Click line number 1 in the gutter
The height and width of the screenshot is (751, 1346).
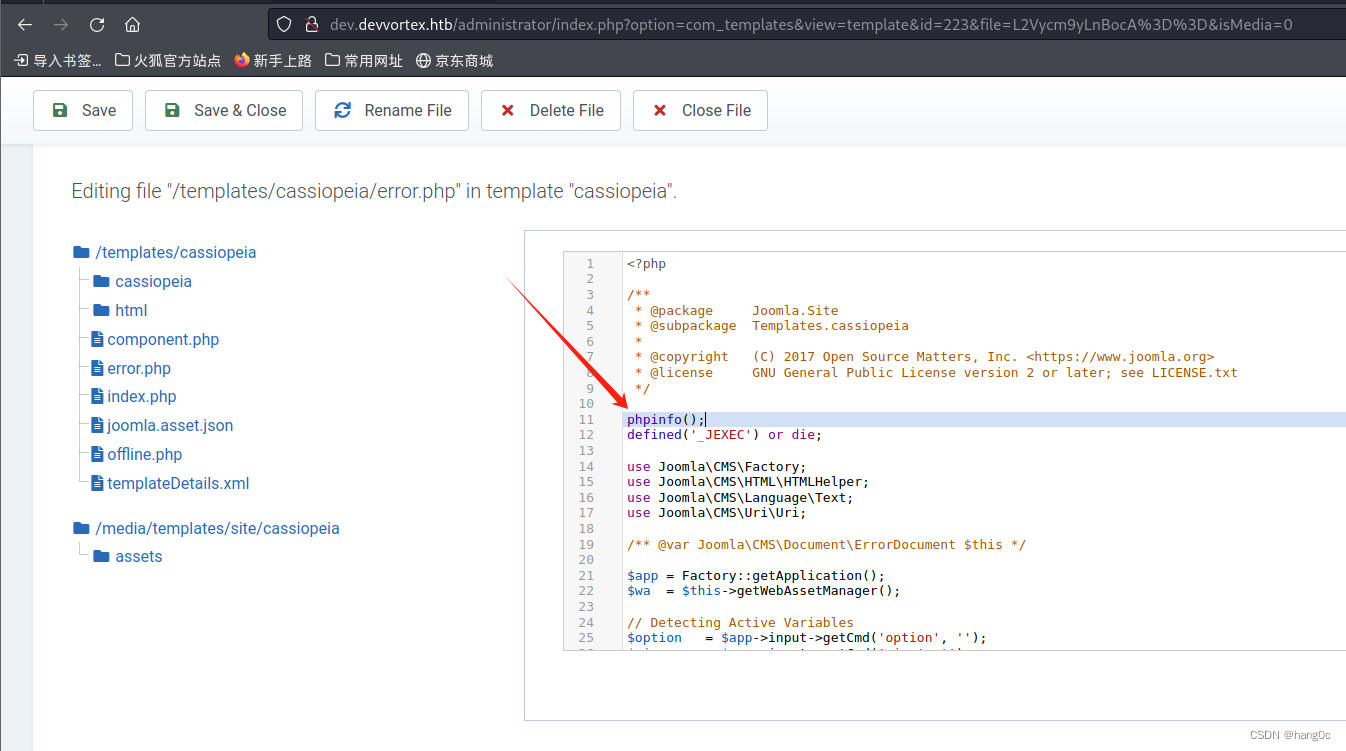(x=590, y=264)
